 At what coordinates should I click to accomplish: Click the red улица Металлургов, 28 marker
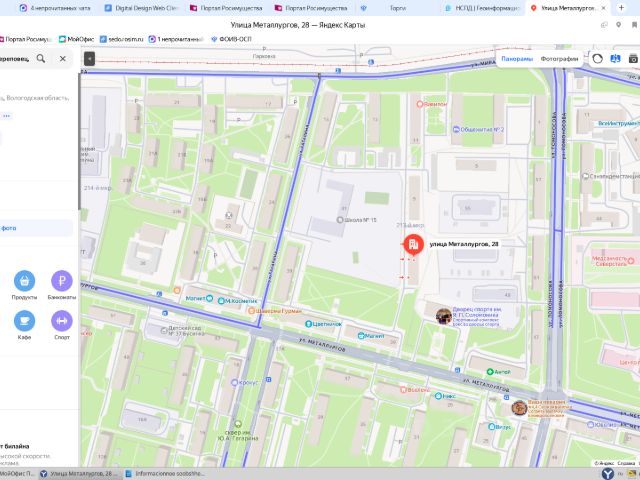click(x=413, y=244)
